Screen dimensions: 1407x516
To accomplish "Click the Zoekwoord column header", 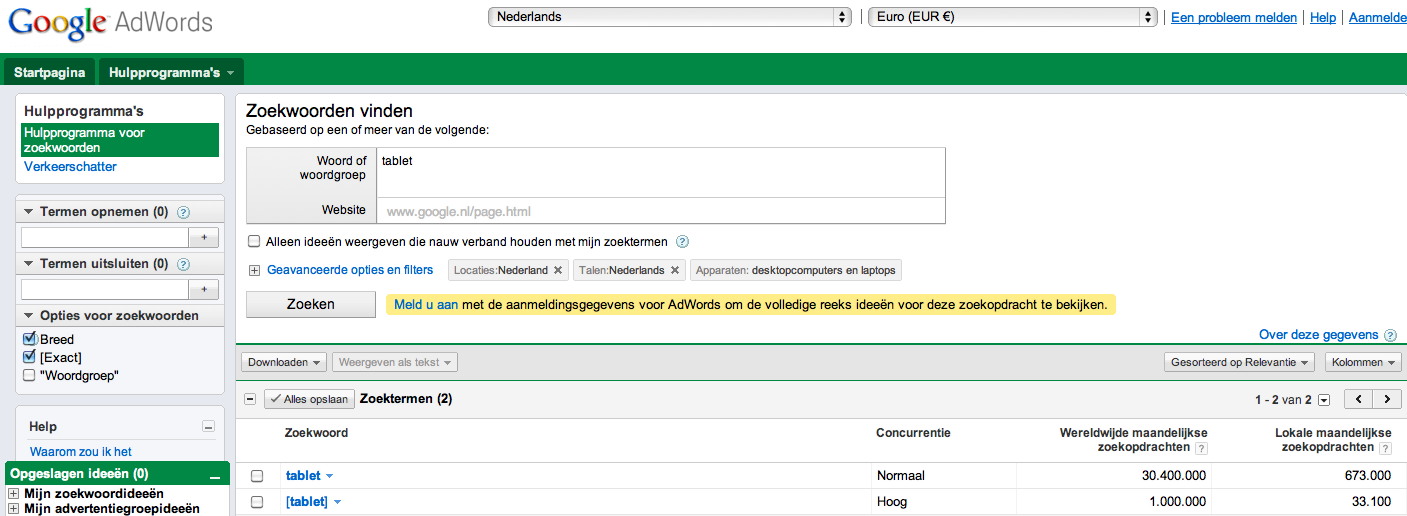I will click(316, 433).
